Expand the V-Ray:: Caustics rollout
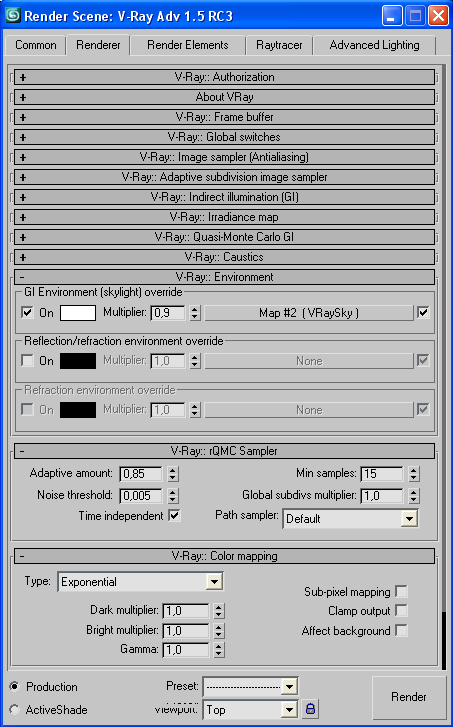This screenshot has width=453, height=727. 224,257
